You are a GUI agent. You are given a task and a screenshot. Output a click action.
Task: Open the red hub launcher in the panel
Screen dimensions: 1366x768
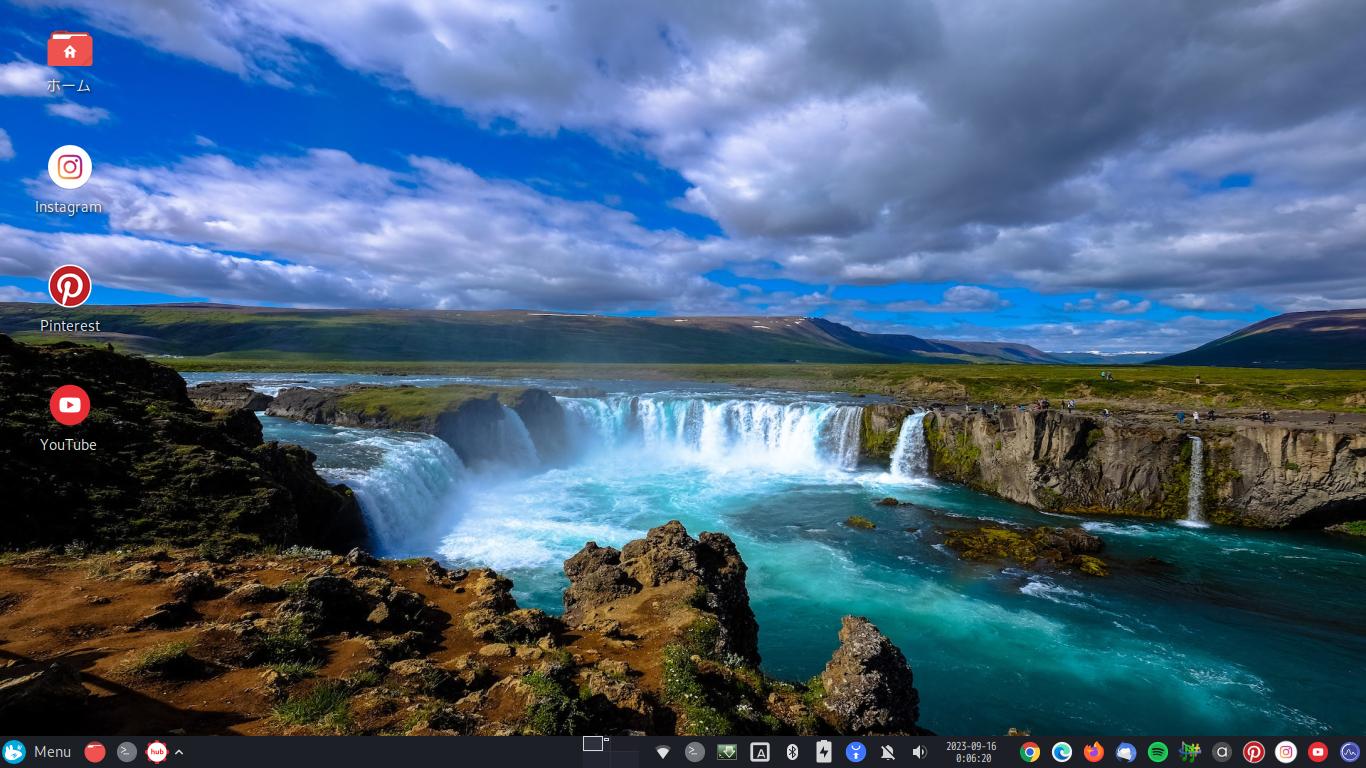pos(156,752)
